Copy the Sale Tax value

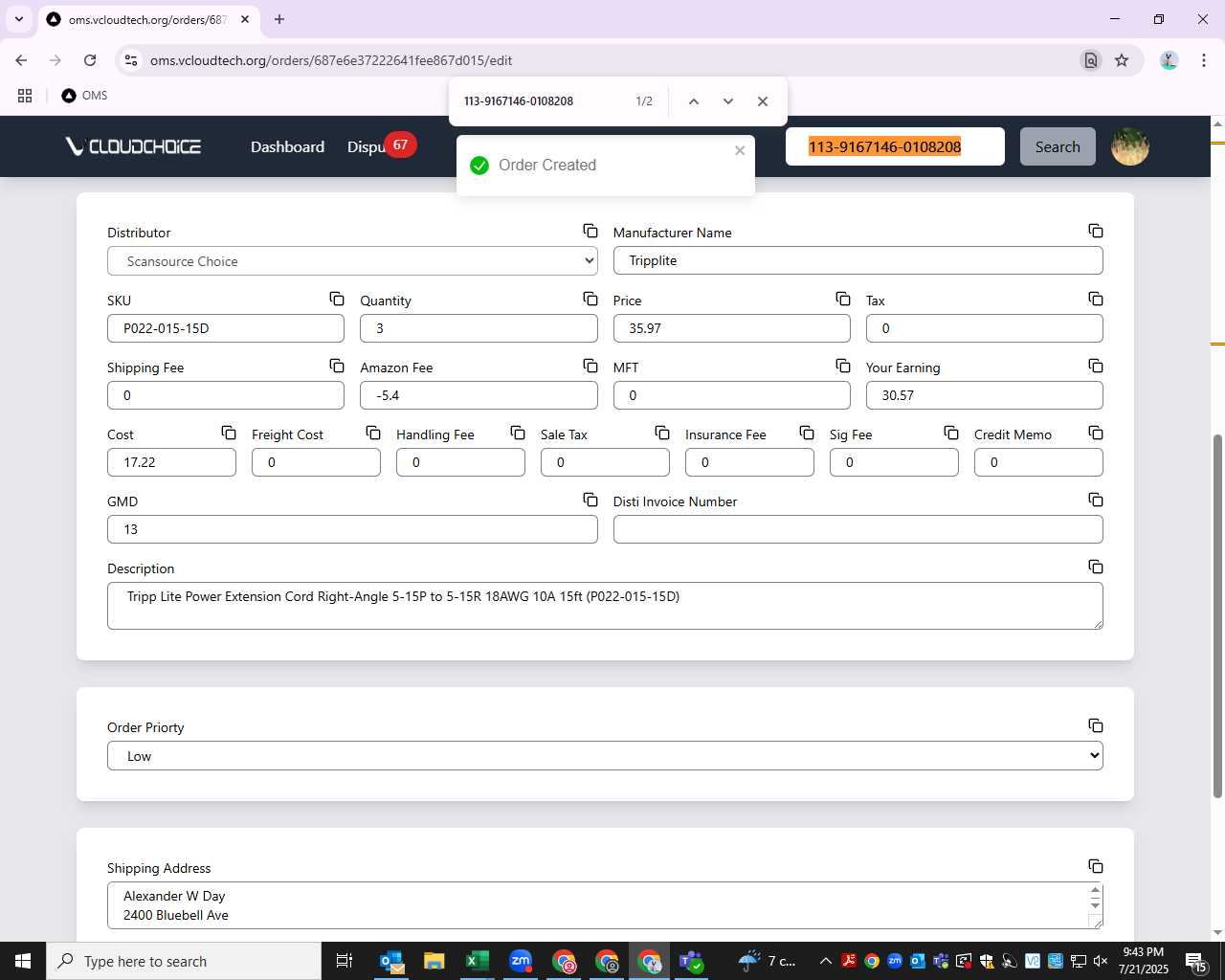point(662,433)
